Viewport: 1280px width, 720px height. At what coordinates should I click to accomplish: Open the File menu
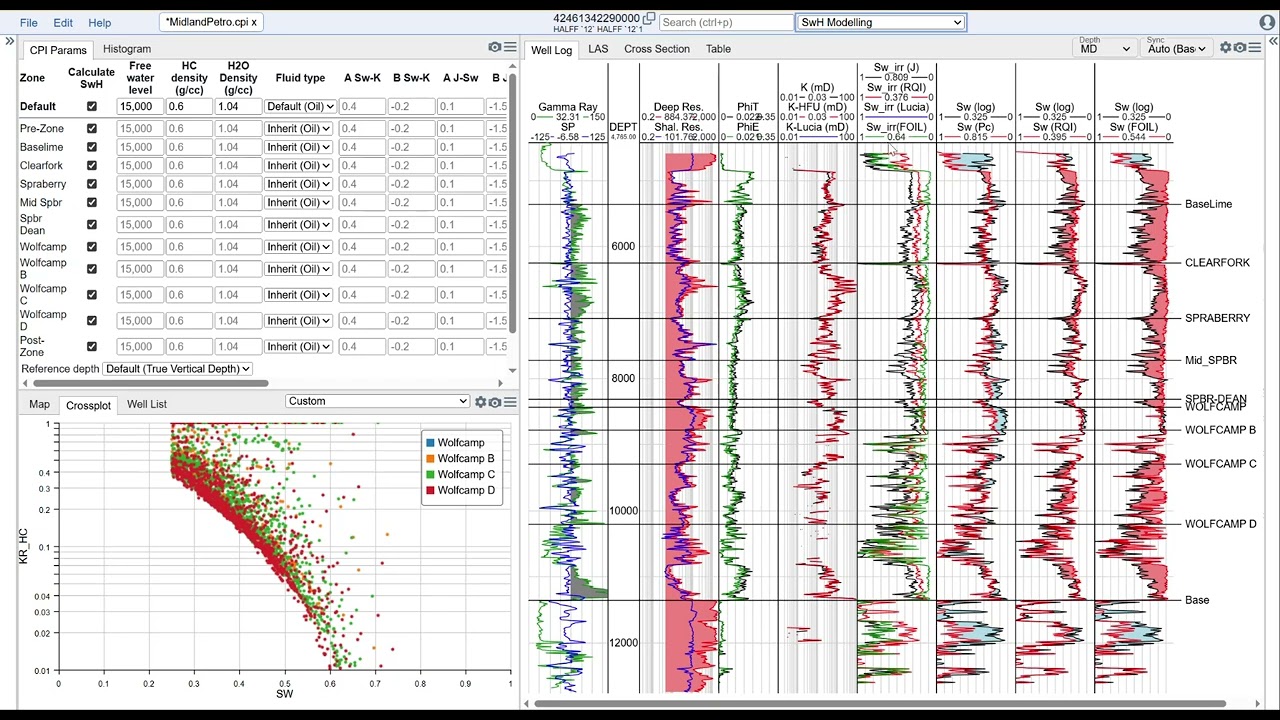coord(28,22)
